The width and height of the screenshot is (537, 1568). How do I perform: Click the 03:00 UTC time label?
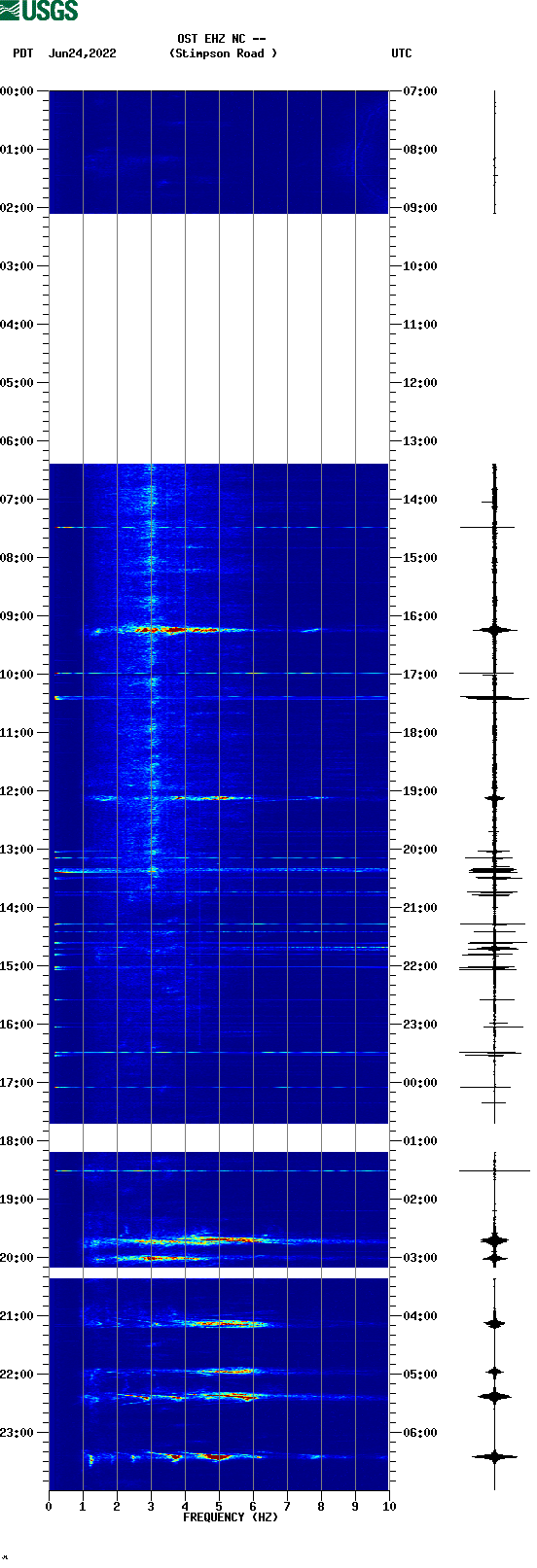point(420,1258)
